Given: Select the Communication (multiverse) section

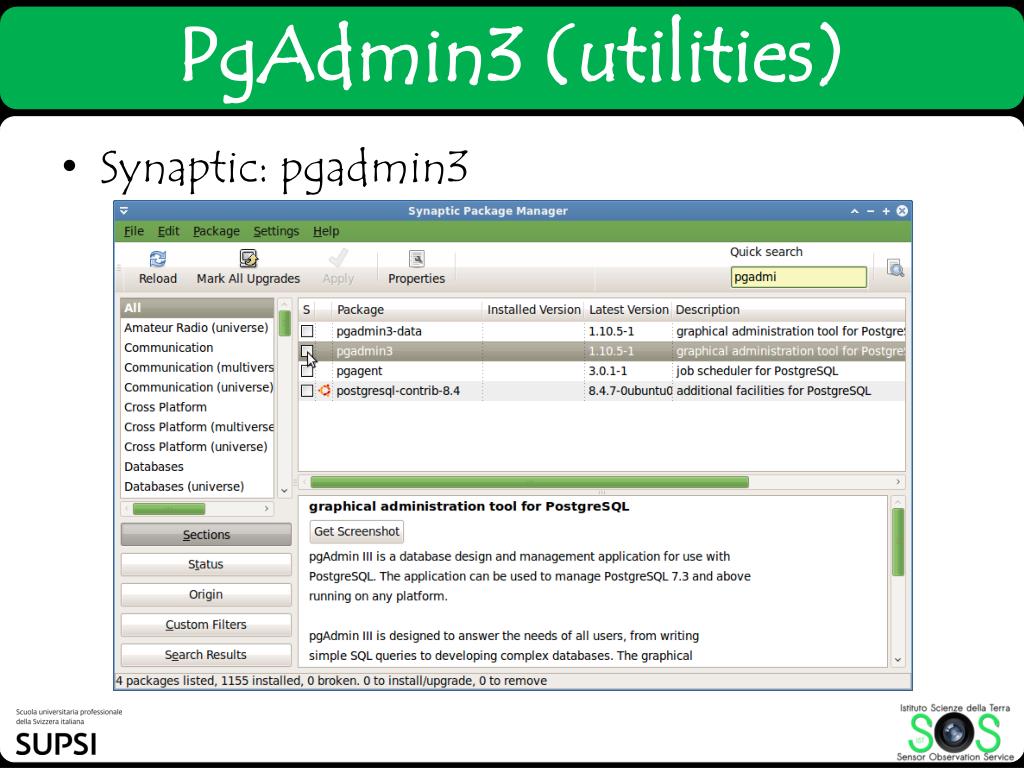Looking at the screenshot, I should 197,368.
